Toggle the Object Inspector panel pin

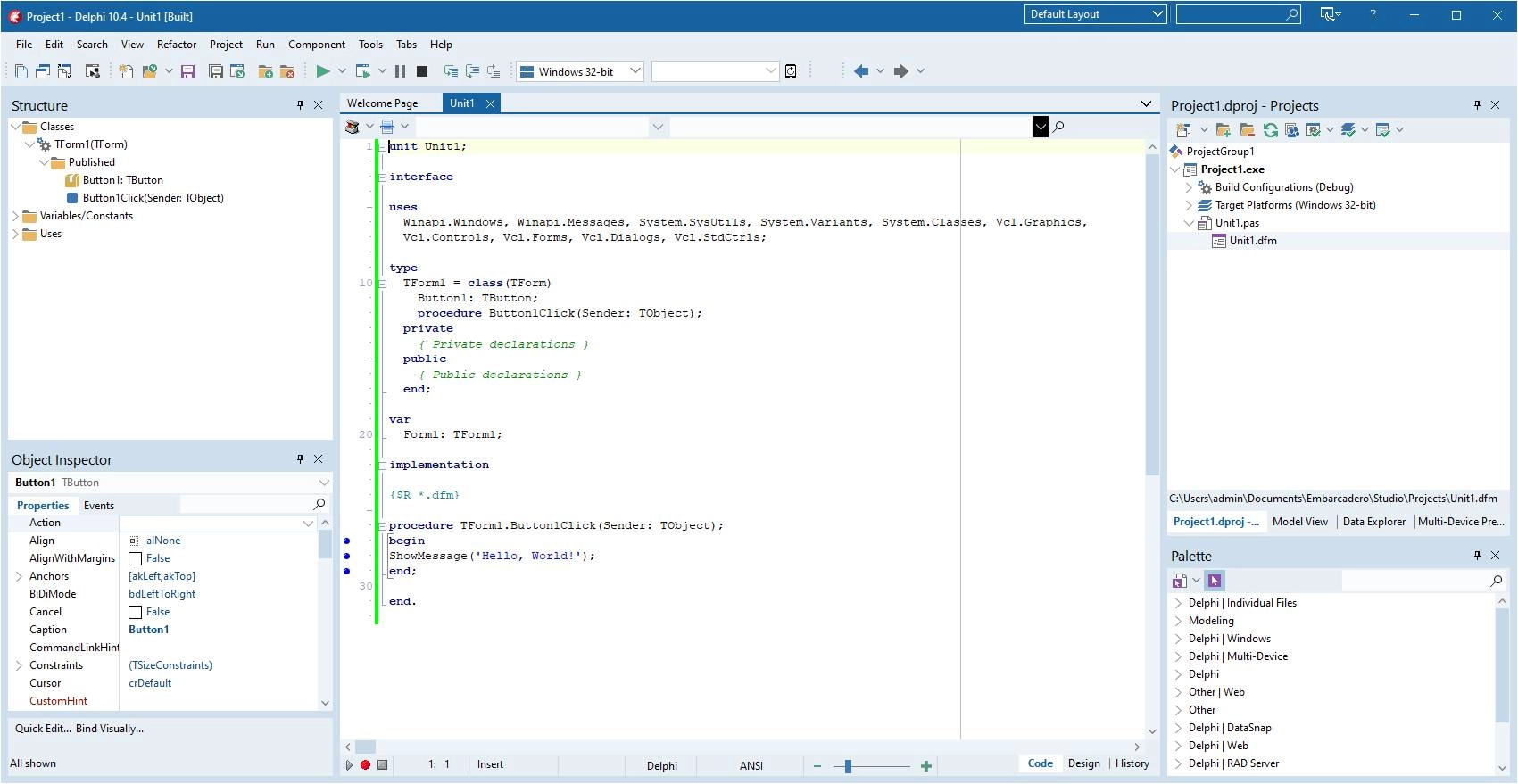(x=300, y=459)
